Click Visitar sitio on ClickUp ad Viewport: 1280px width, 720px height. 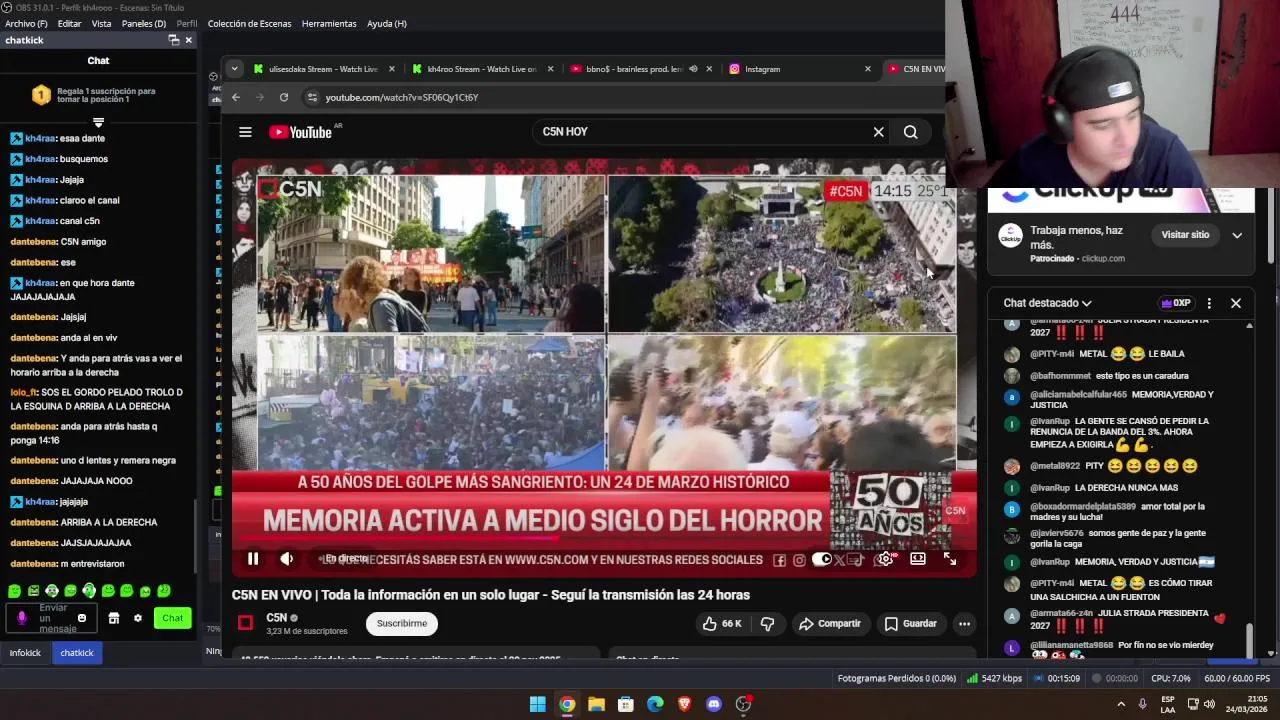pos(1185,235)
